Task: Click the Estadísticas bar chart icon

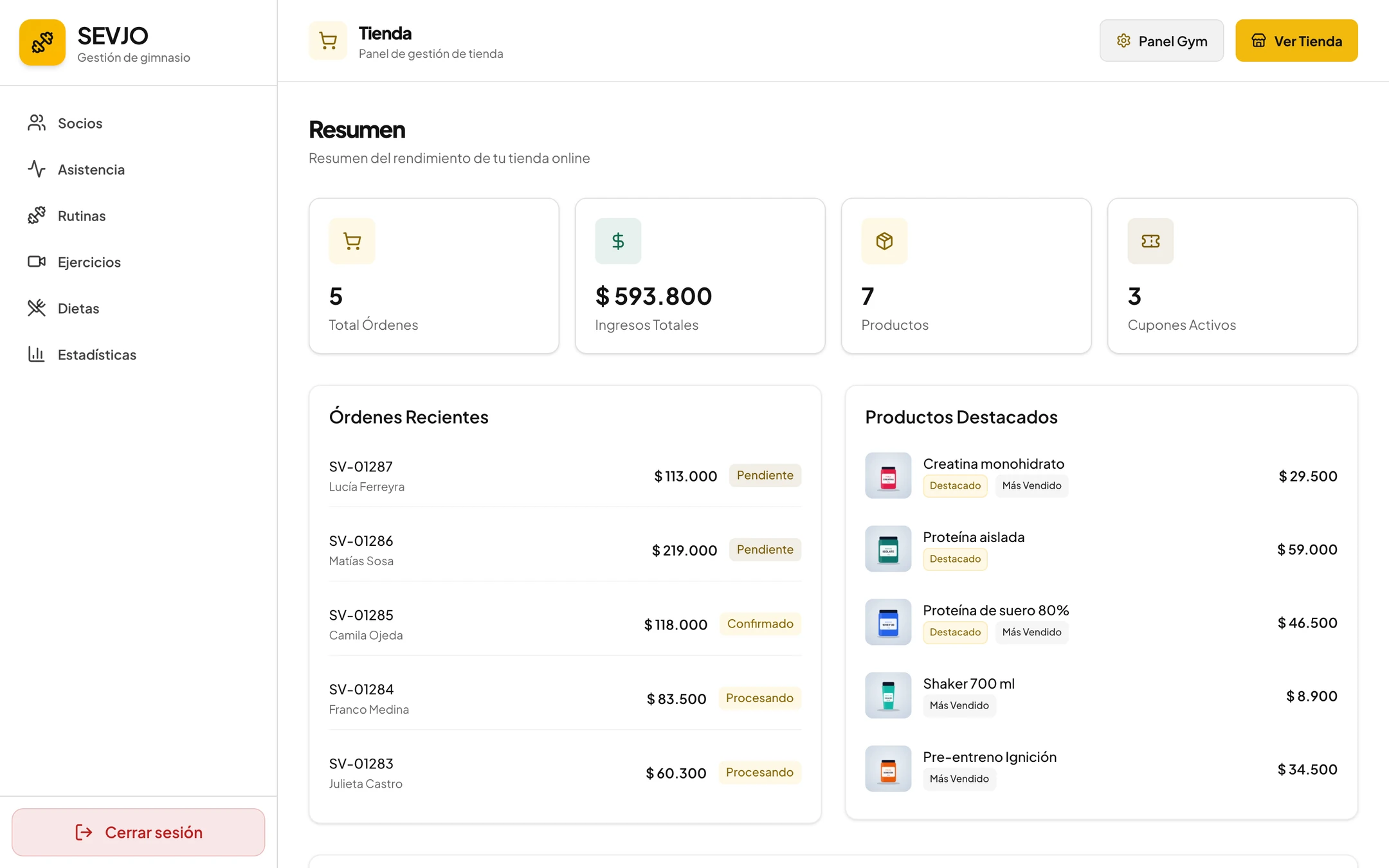Action: [x=37, y=354]
